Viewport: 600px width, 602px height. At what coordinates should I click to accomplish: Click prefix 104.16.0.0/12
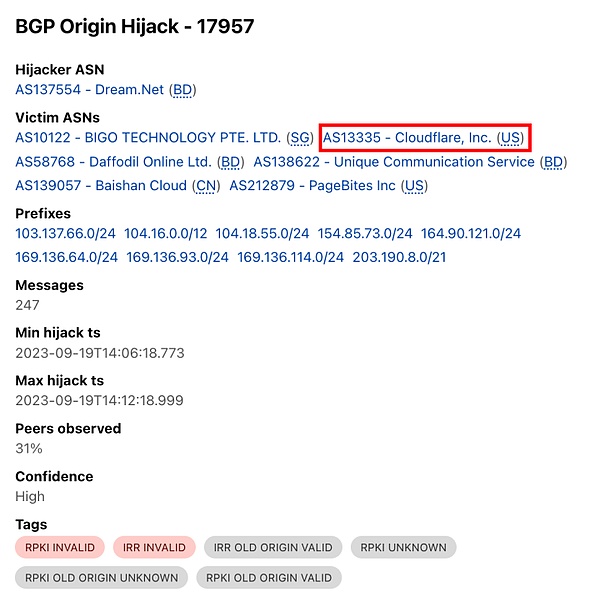coord(166,233)
